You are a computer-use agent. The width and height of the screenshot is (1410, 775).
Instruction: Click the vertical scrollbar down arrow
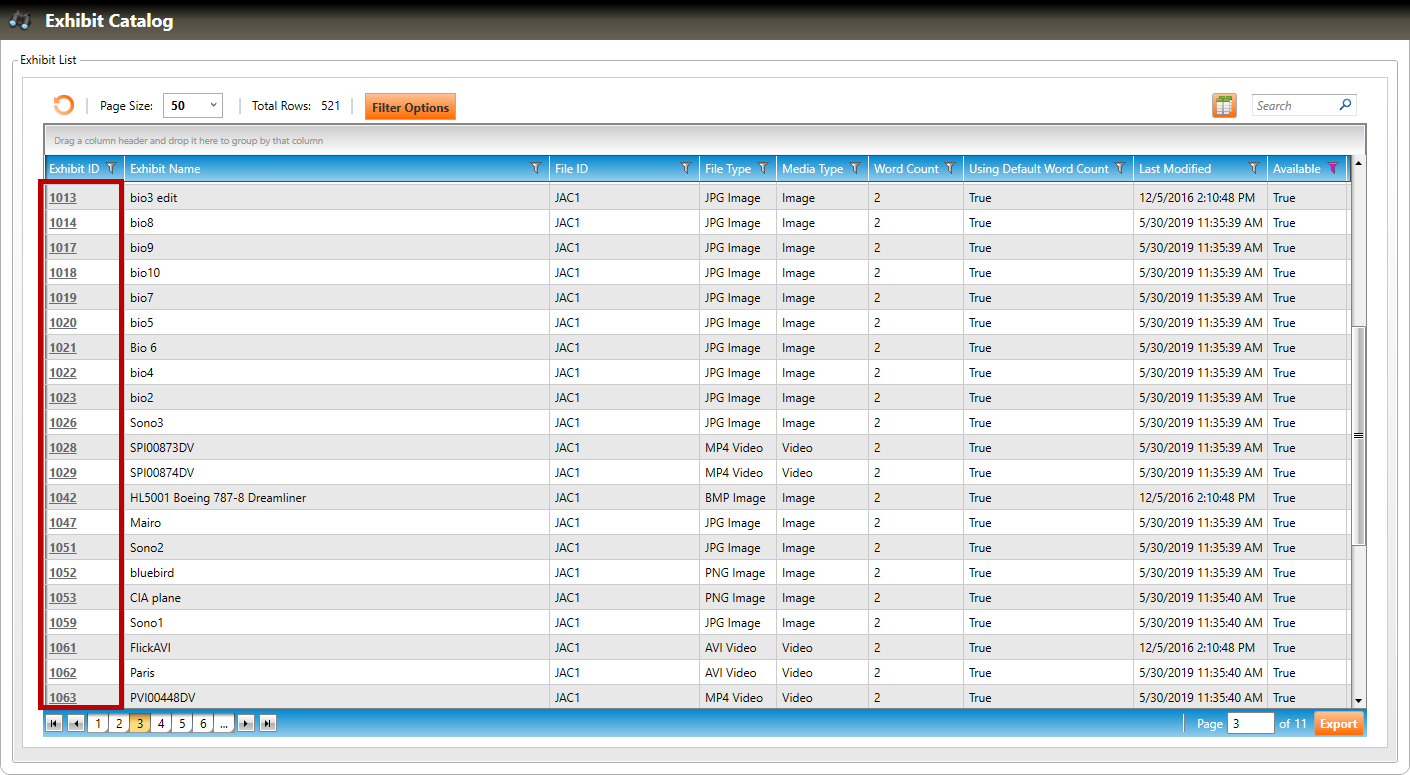(1358, 701)
